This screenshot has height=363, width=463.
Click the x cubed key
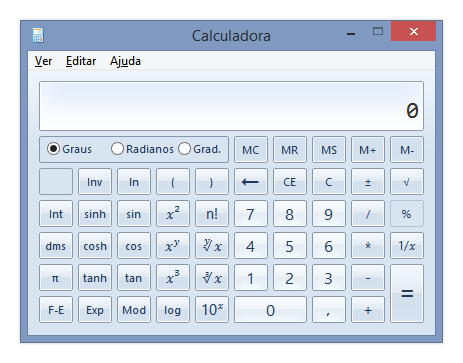173,278
